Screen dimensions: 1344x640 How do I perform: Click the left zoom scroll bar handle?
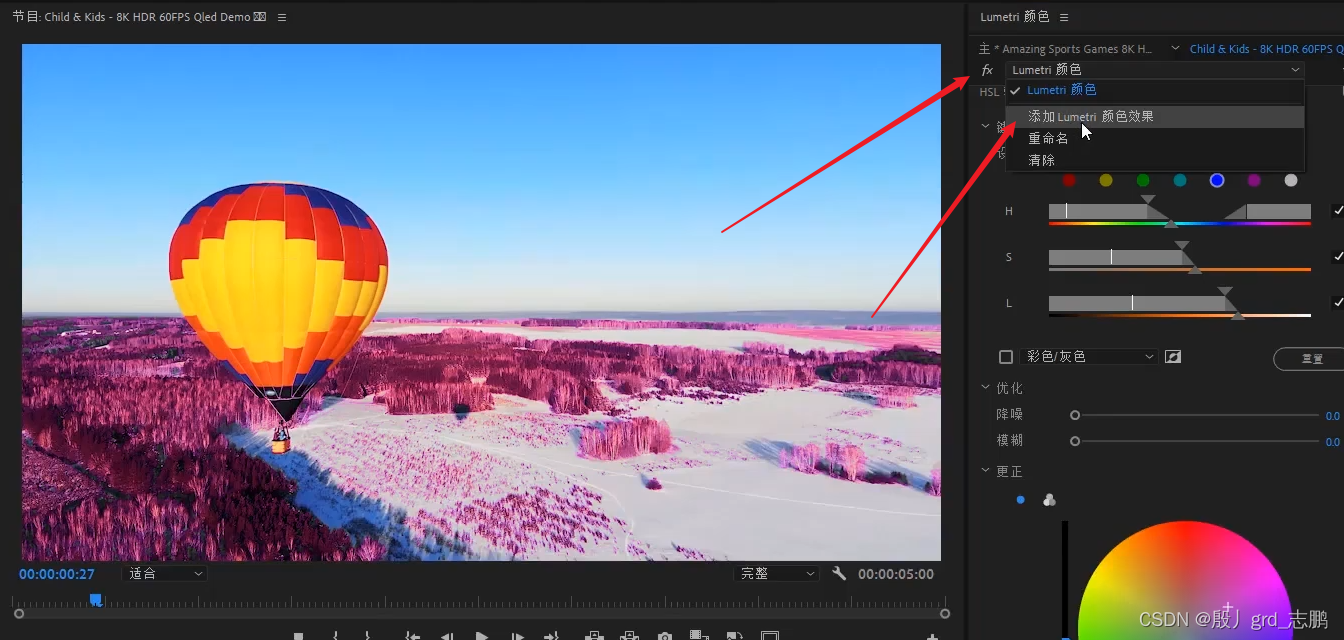pyautogui.click(x=18, y=614)
